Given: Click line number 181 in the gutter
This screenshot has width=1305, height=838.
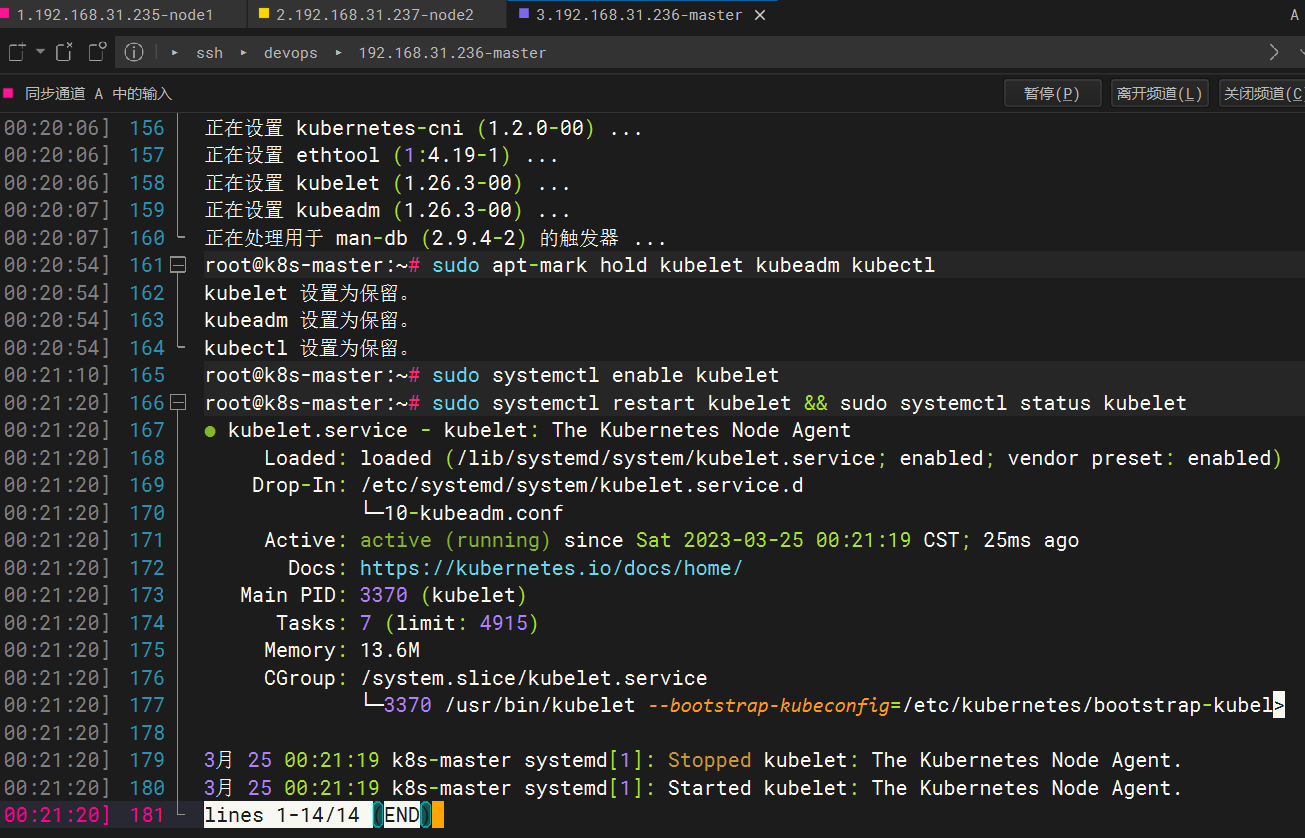Looking at the screenshot, I should 147,815.
